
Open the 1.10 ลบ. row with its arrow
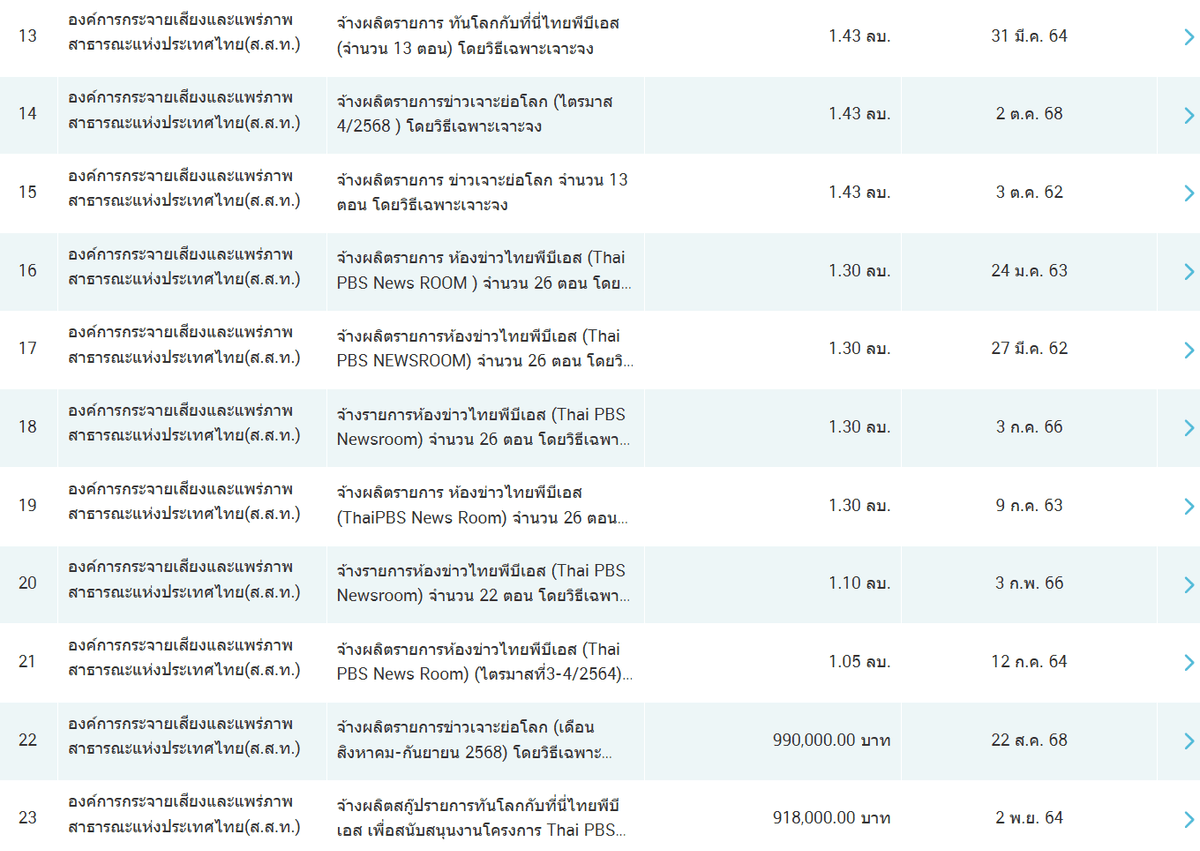tap(1188, 584)
